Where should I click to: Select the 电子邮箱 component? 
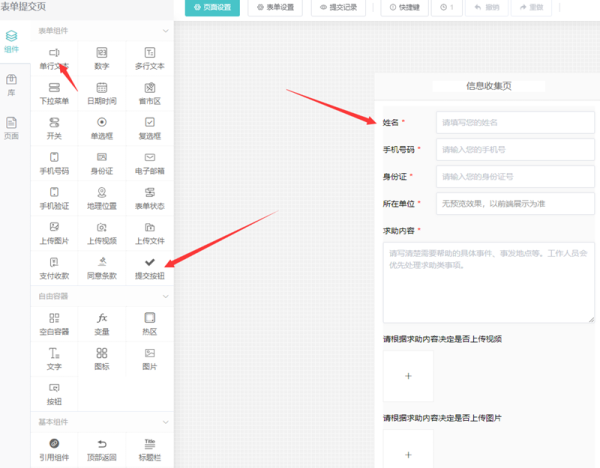[x=150, y=163]
